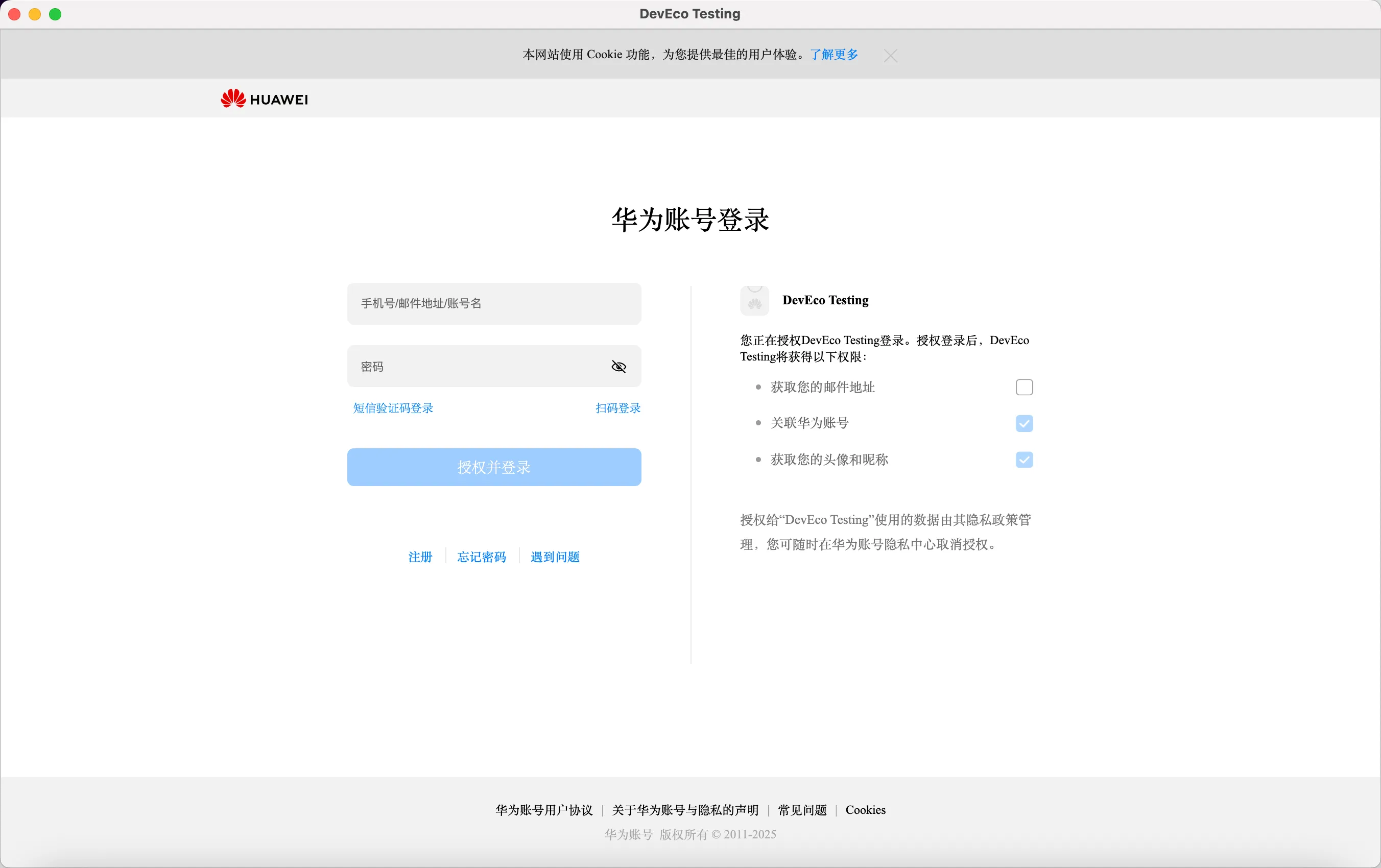This screenshot has width=1381, height=868.
Task: Focus the phone/email/account name field
Action: 494,303
